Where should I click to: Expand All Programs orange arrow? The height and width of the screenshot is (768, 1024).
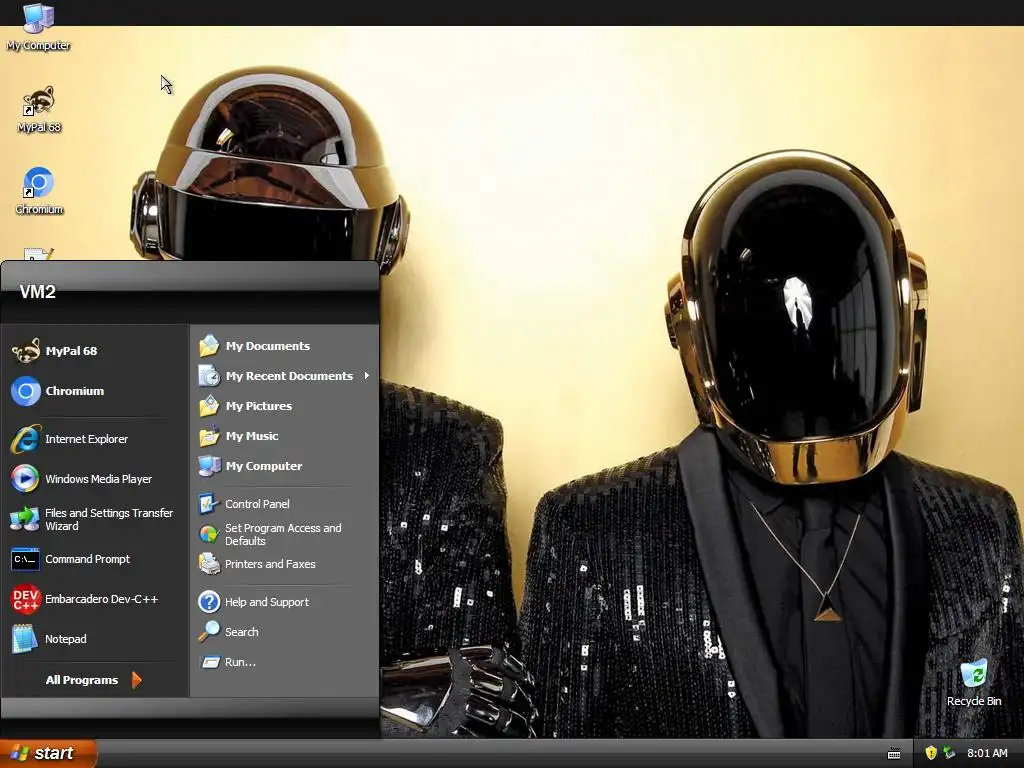(x=136, y=680)
